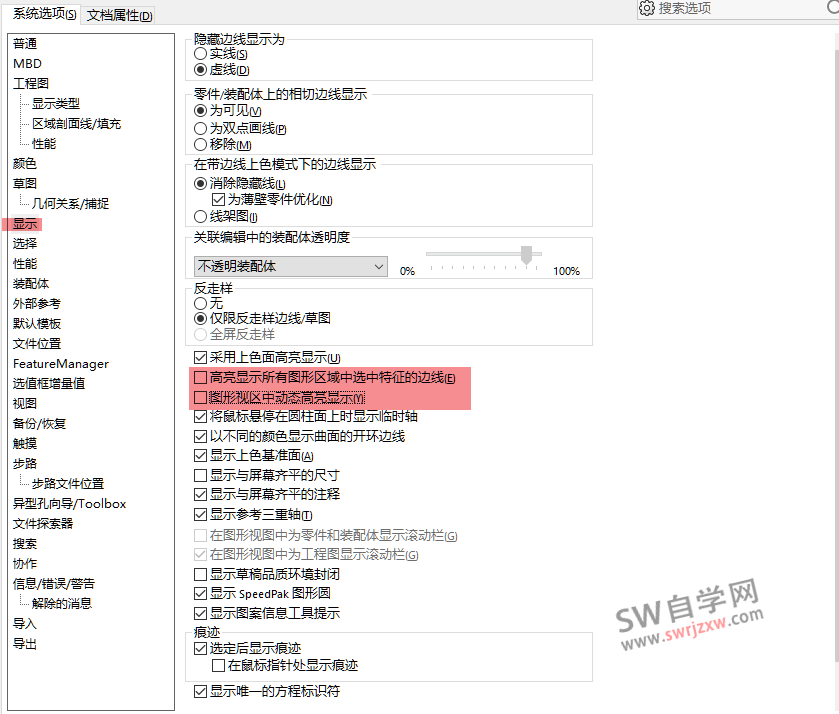839x714 pixels.
Task: Enable highlighting of selected feature edges
Action: tap(200, 377)
